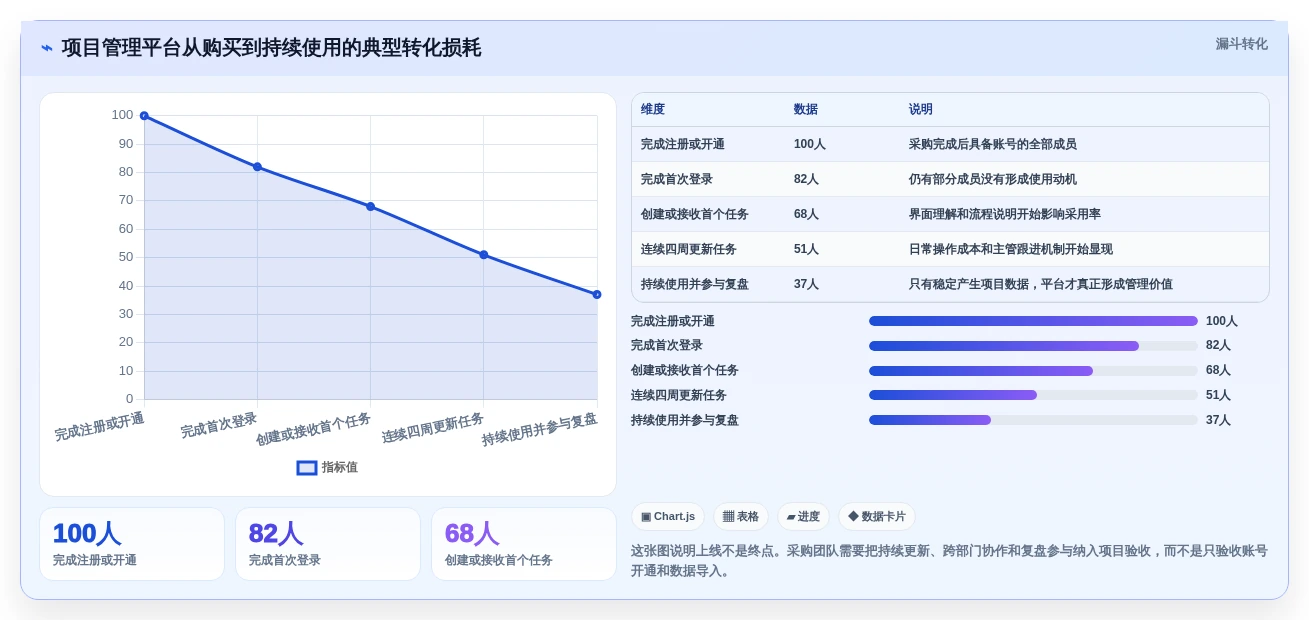Select the chart point for 持续使用并参与复盘
Screen dimensions: 1309x620
pyautogui.click(x=597, y=294)
